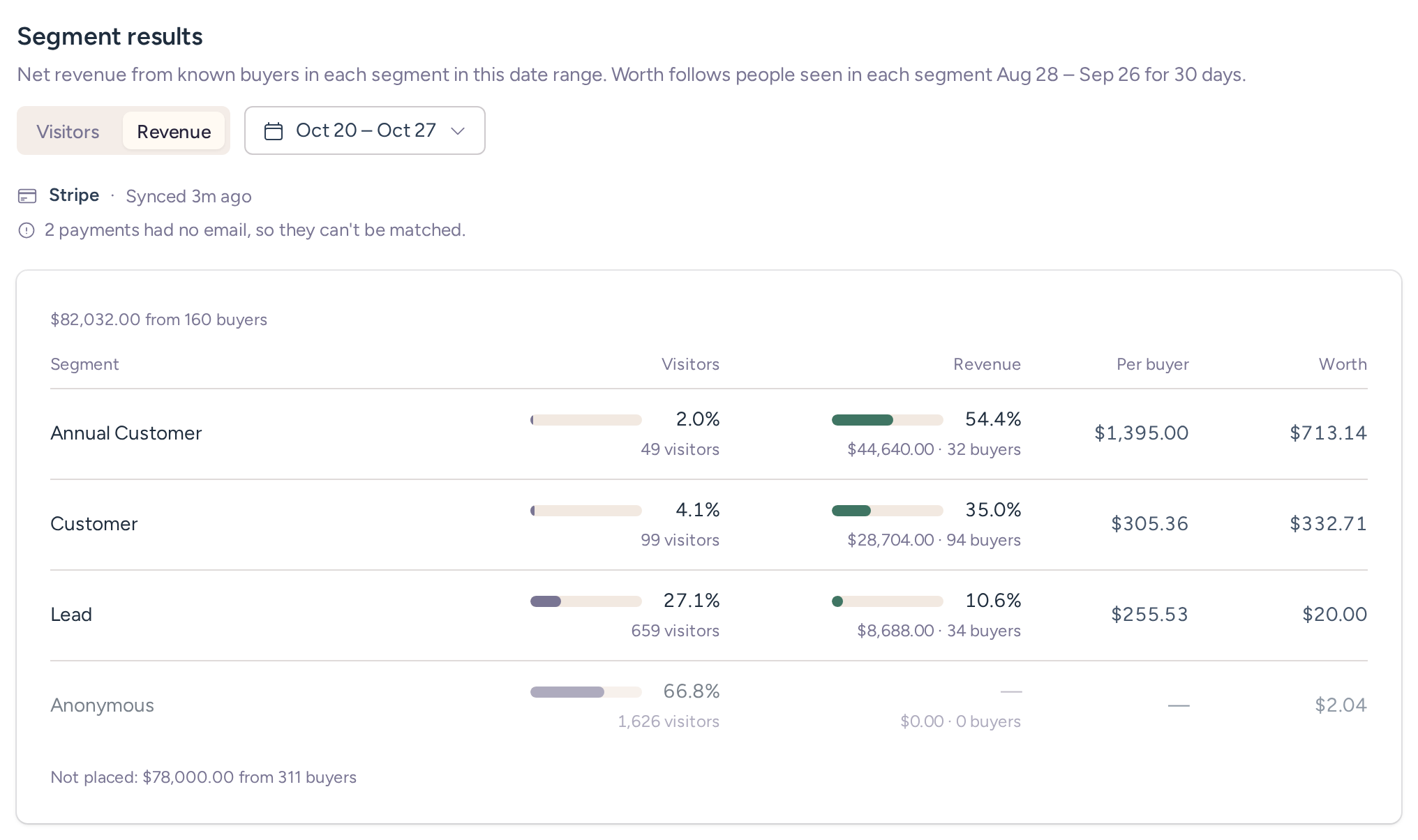Screen dimensions: 1418x840
Task: Click the Anonymous segment name
Action: [x=103, y=705]
